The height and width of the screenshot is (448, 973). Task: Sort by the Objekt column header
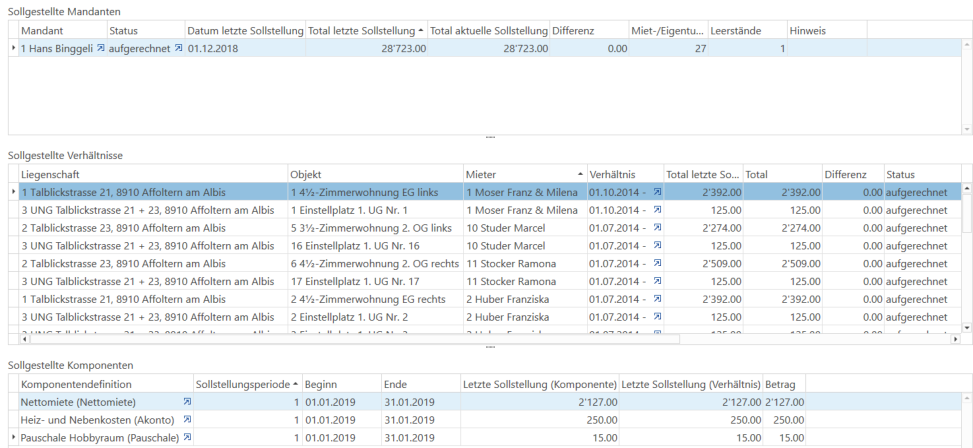tap(376, 174)
